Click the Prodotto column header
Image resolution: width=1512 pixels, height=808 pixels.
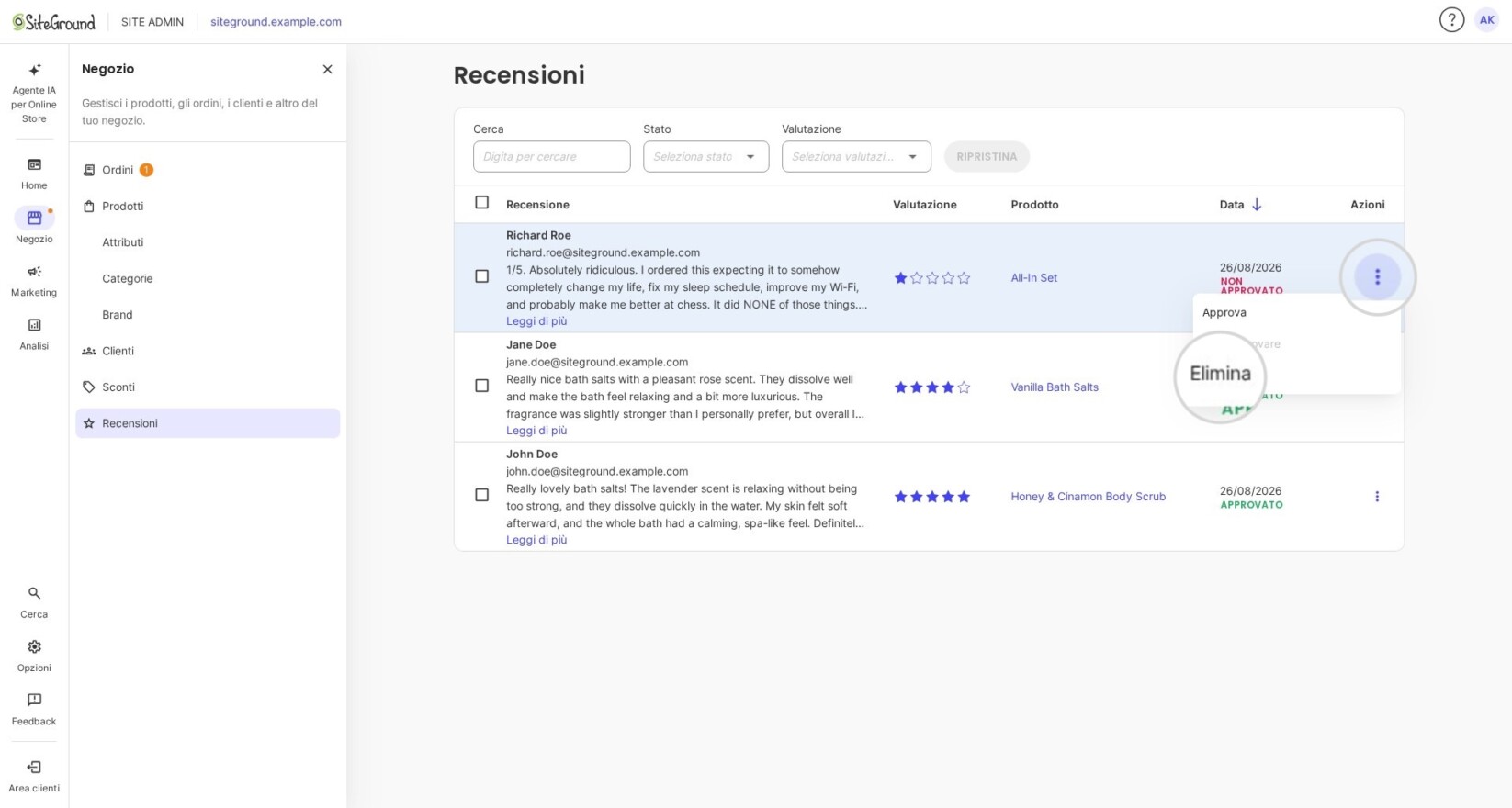tap(1034, 205)
